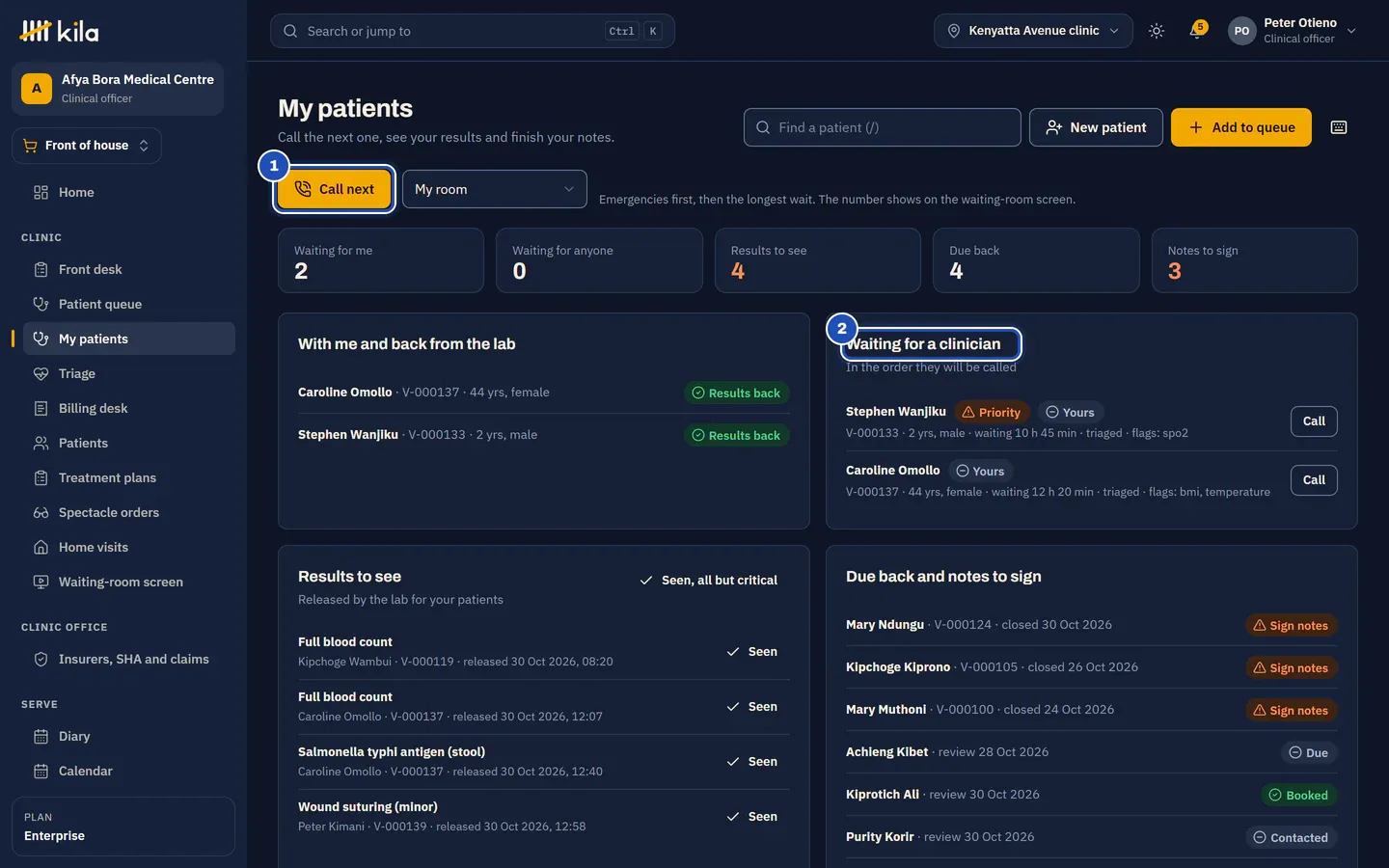Focus the Search or jump to box
The height and width of the screenshot is (868, 1389).
point(473,31)
